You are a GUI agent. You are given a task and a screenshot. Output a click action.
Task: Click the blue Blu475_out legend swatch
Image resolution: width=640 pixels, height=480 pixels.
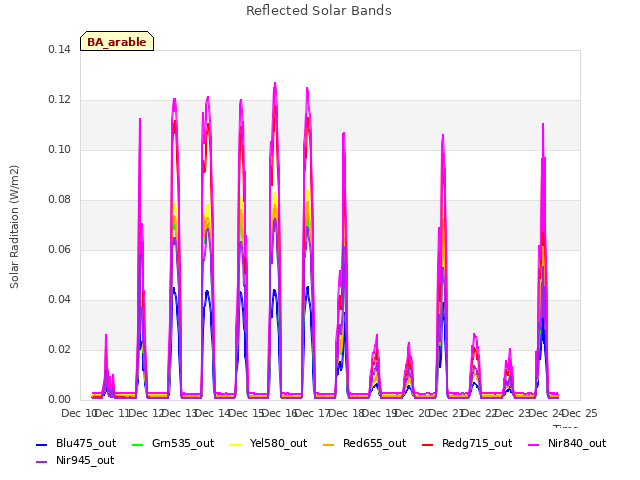tap(42, 444)
